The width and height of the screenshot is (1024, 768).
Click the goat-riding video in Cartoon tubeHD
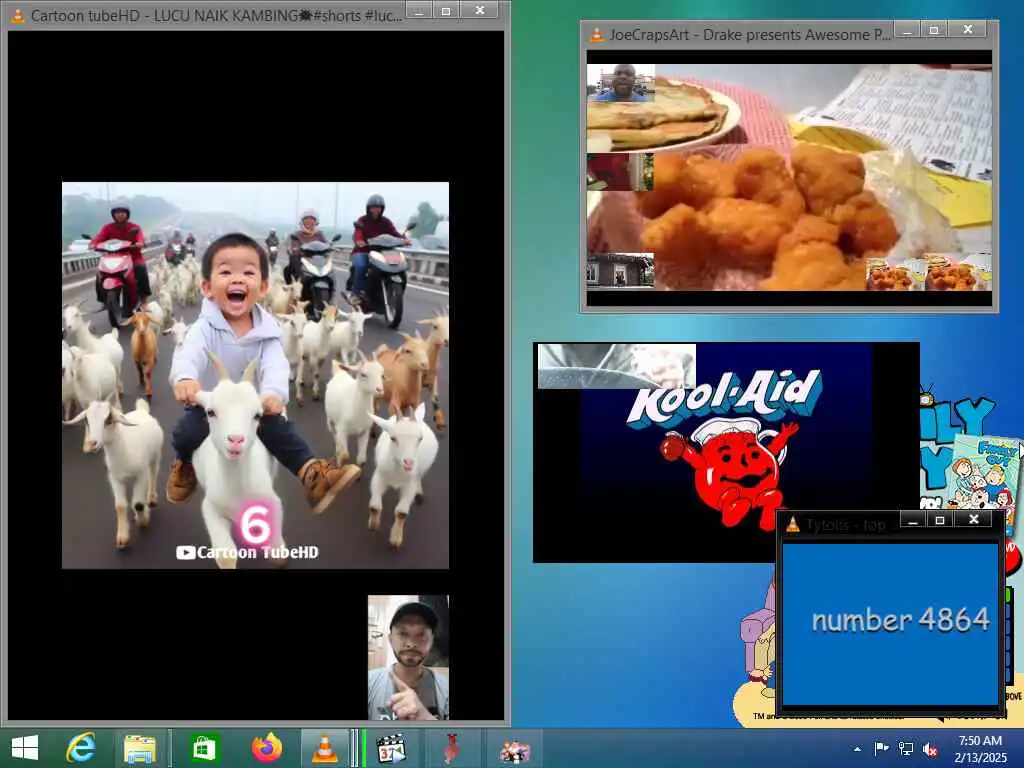pos(255,376)
